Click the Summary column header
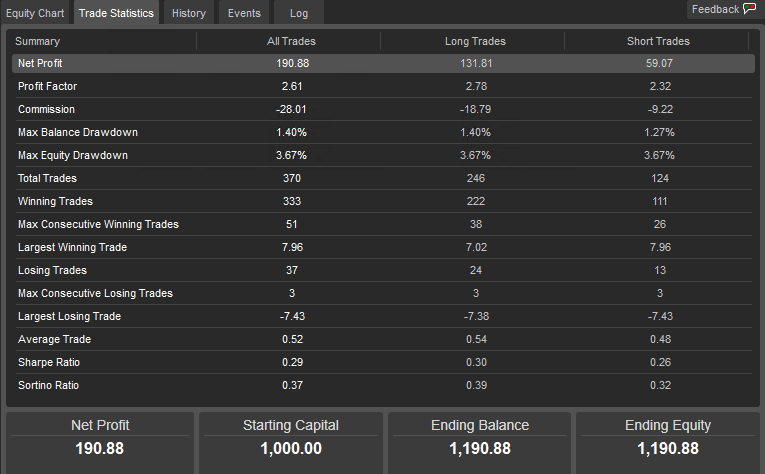 38,41
